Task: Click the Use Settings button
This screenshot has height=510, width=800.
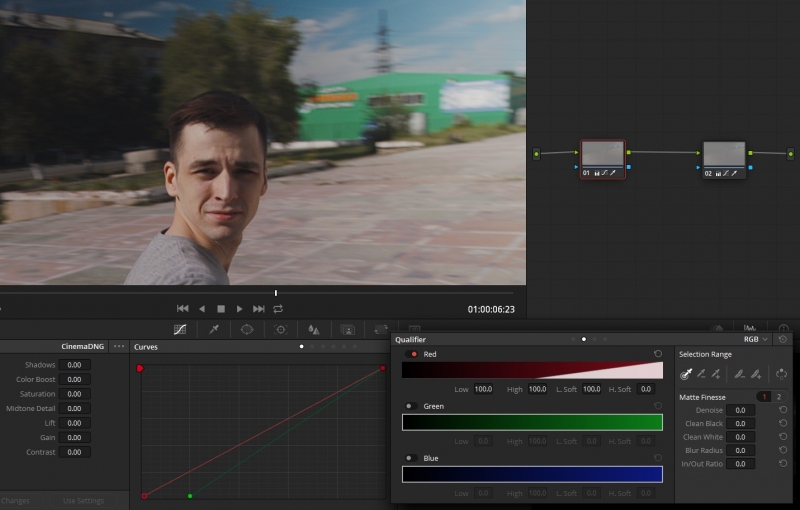Action: 83,500
